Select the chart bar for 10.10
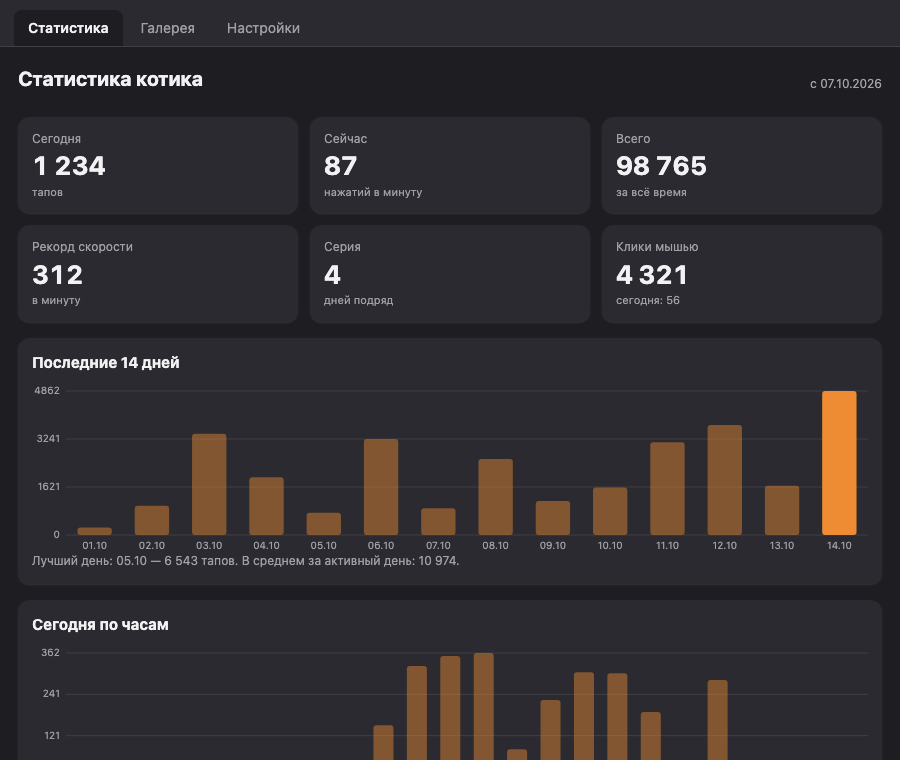This screenshot has width=900, height=760. click(610, 511)
